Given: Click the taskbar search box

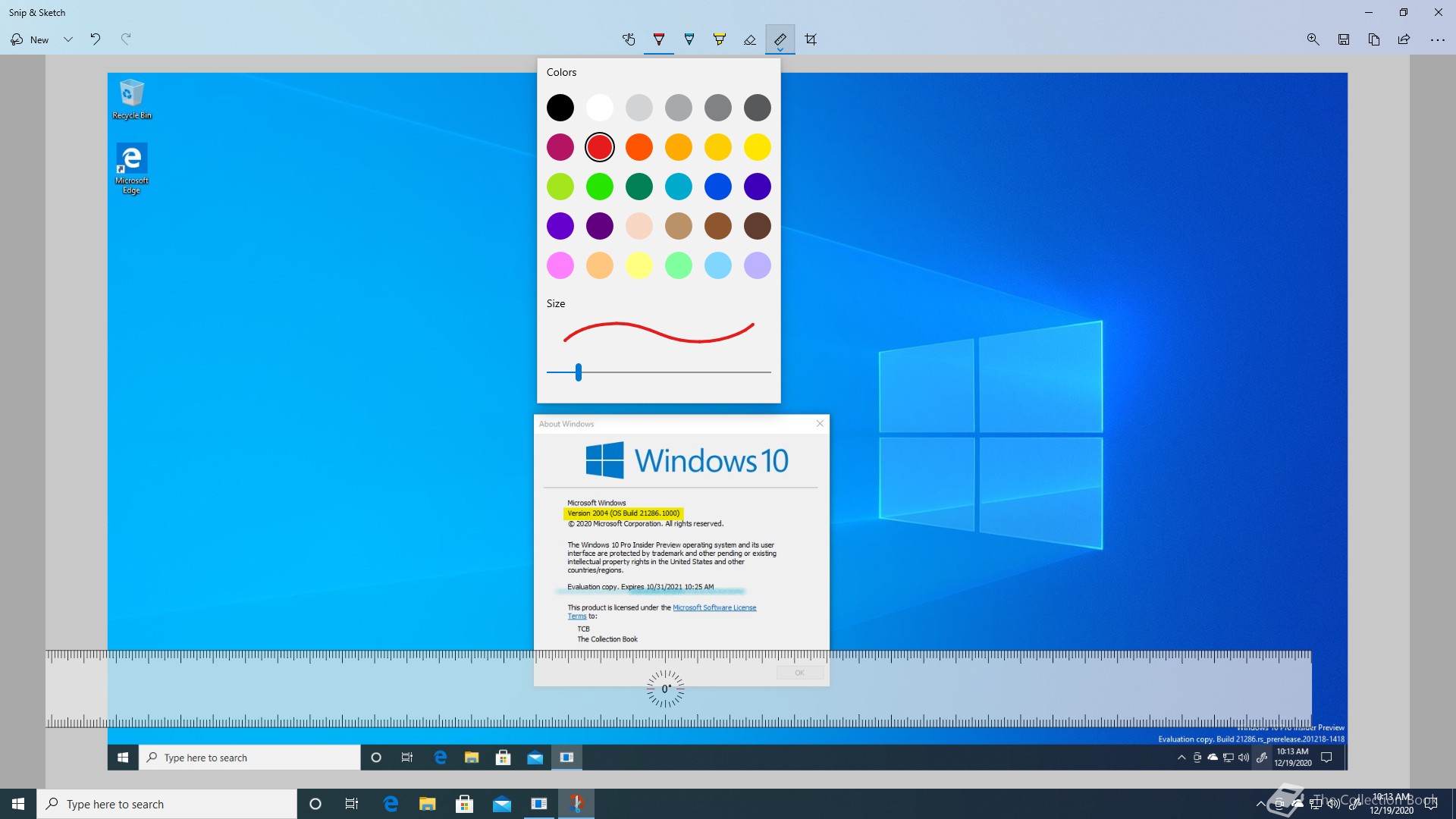Looking at the screenshot, I should pos(167,804).
